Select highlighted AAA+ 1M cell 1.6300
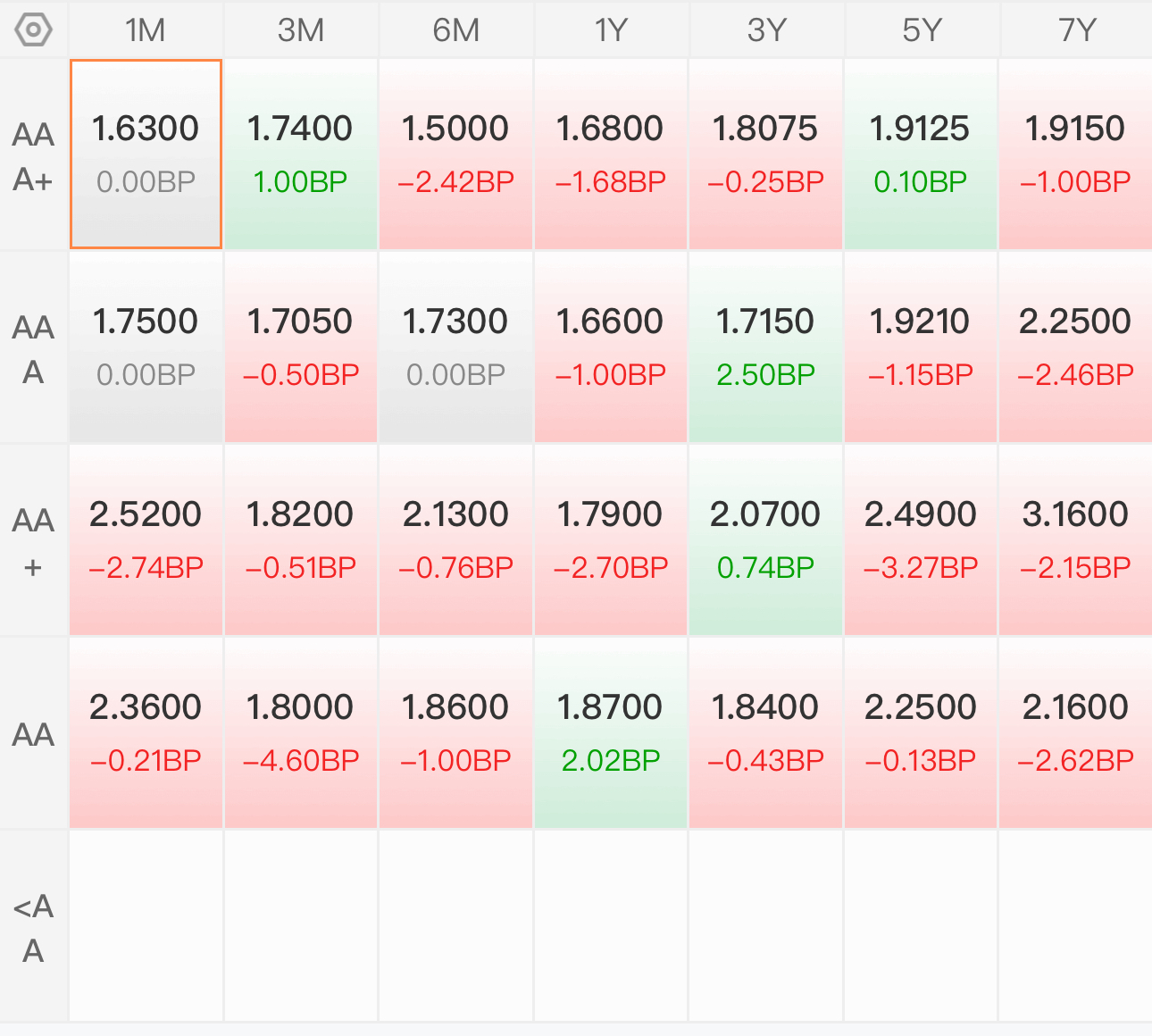This screenshot has width=1152, height=1036. point(146,155)
